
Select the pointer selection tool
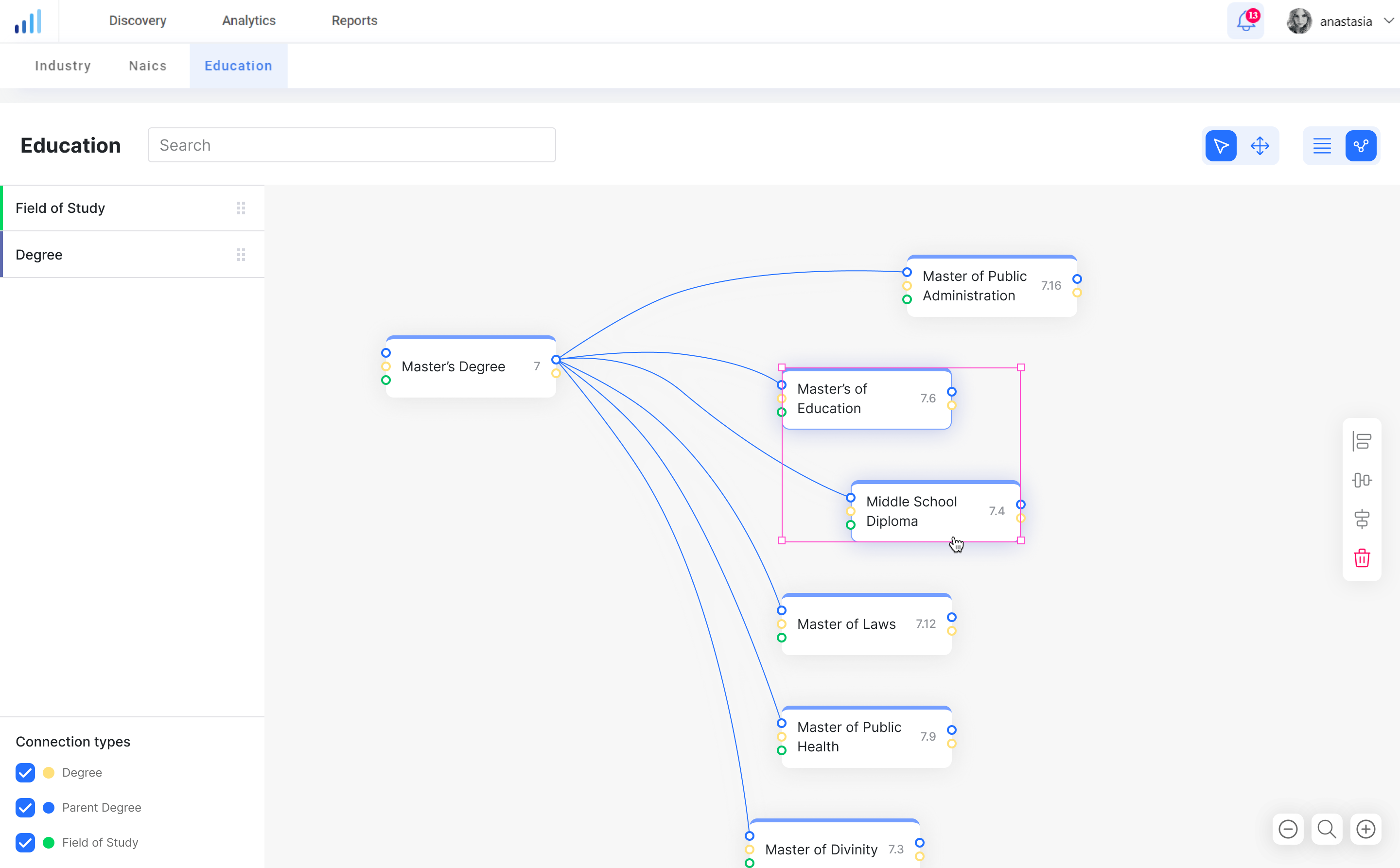pos(1221,146)
